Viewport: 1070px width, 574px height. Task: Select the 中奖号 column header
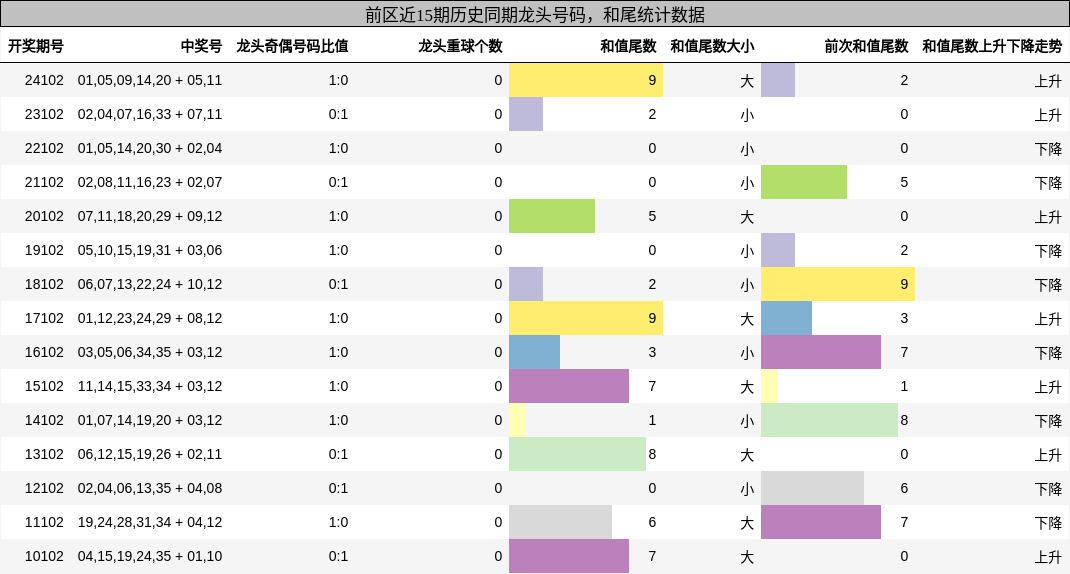(201, 46)
